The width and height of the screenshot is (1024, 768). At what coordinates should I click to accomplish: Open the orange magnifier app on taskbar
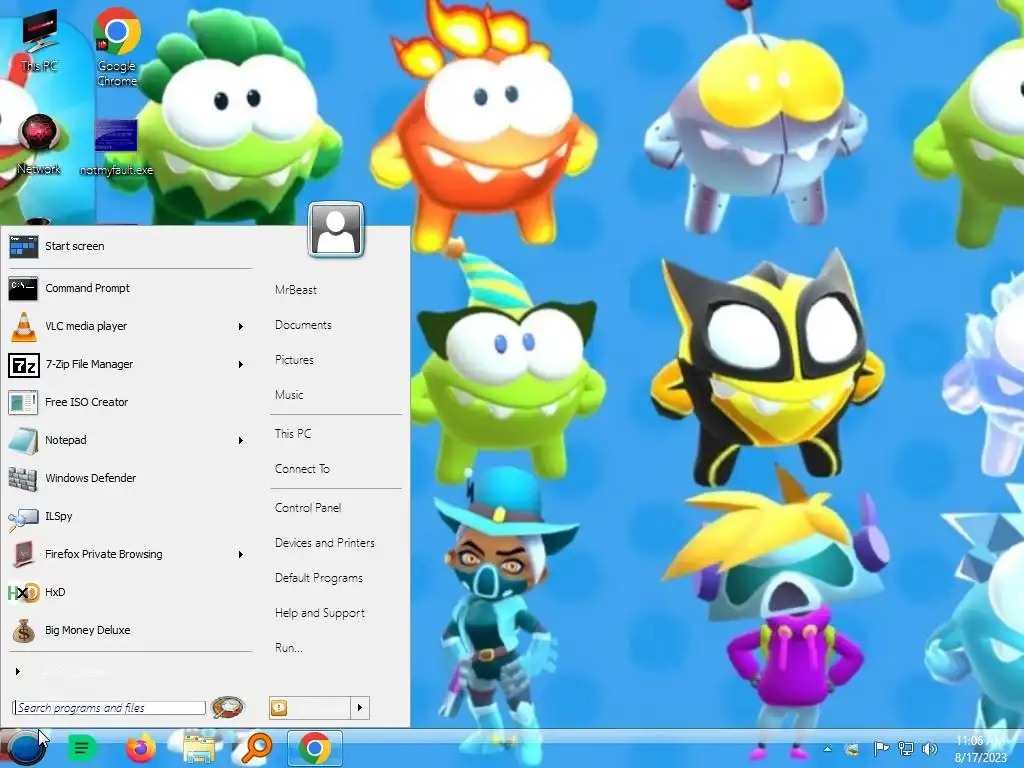coord(256,748)
